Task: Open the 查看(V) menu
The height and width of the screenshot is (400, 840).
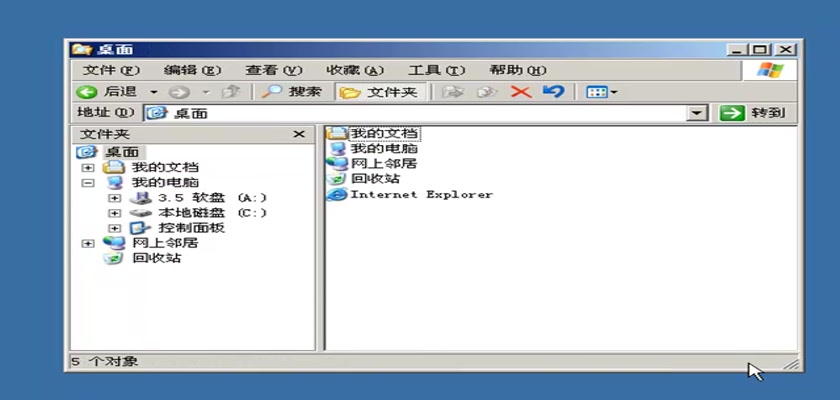Action: coord(274,70)
